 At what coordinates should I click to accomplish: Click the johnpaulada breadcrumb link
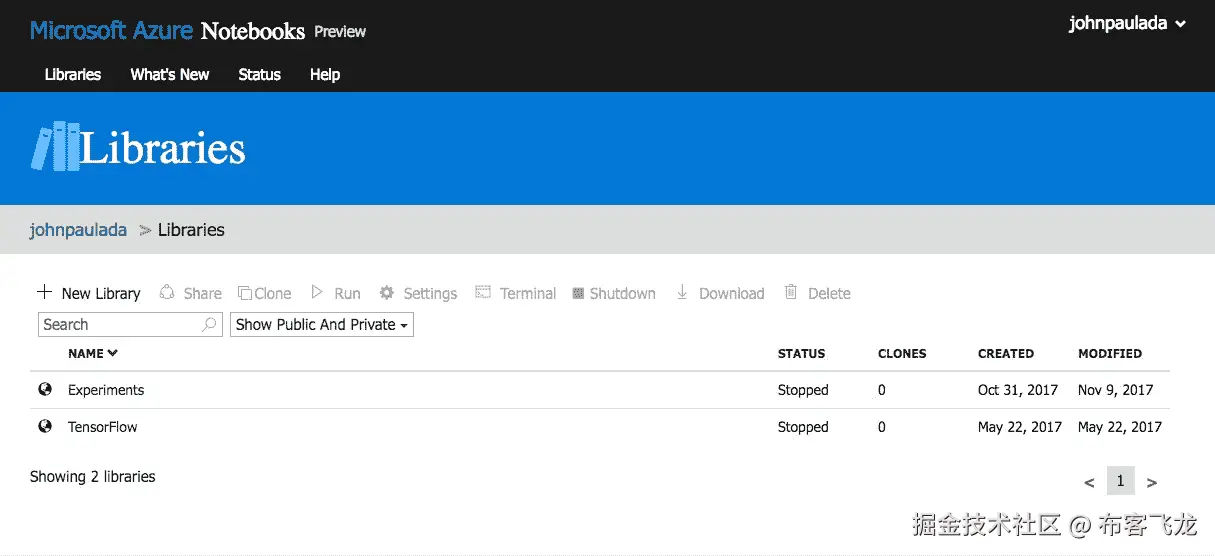pos(78,230)
